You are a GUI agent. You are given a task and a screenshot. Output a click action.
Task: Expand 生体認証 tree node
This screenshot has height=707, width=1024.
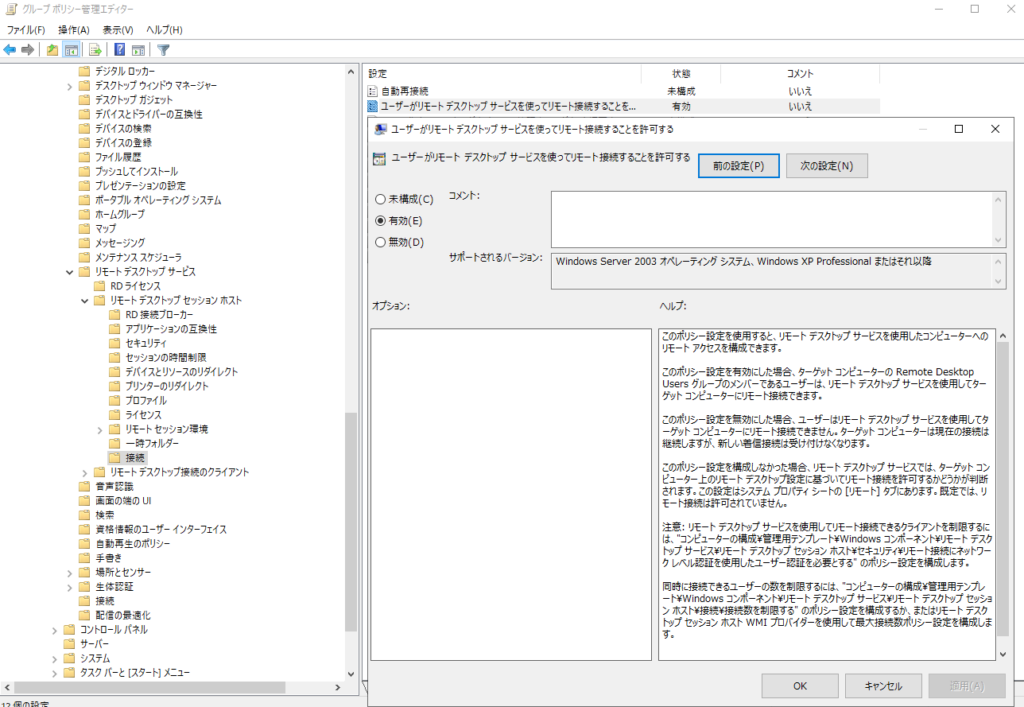coord(70,587)
